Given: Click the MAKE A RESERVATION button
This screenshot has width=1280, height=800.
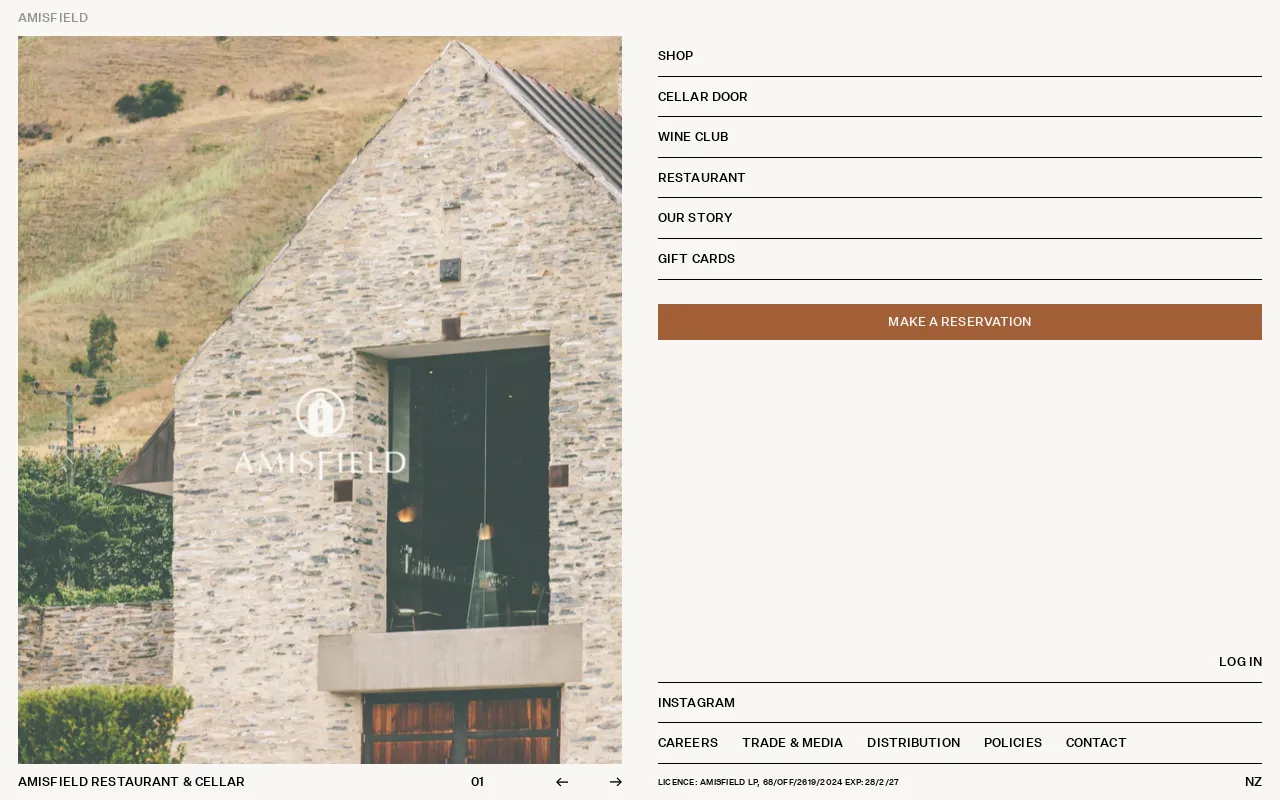Looking at the screenshot, I should [x=960, y=322].
